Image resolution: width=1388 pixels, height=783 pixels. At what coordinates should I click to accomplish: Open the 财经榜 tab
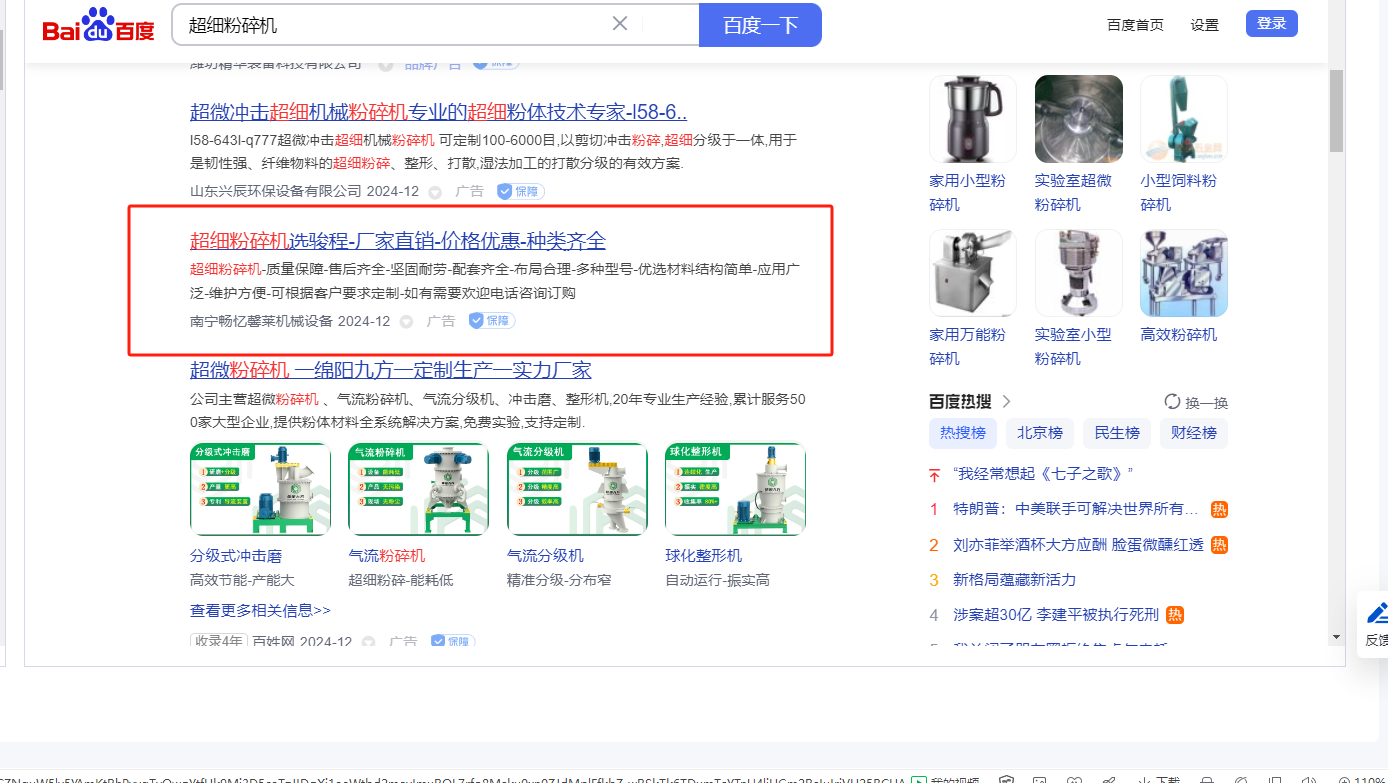tap(1193, 433)
